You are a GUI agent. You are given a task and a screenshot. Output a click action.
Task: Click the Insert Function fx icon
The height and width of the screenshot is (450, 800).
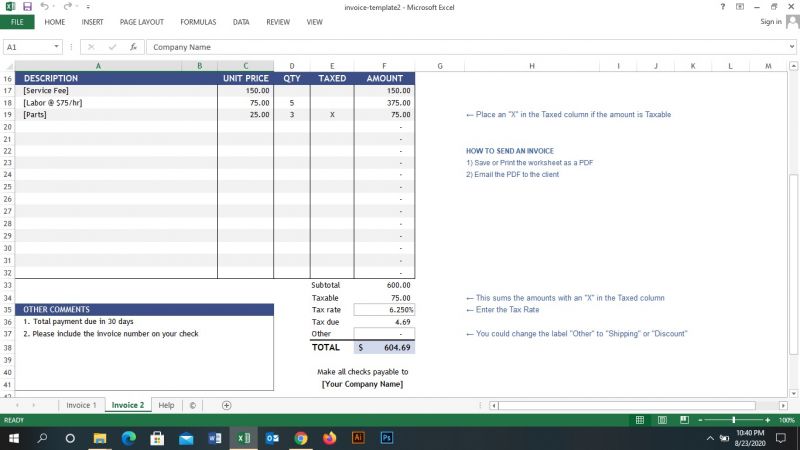[x=133, y=47]
